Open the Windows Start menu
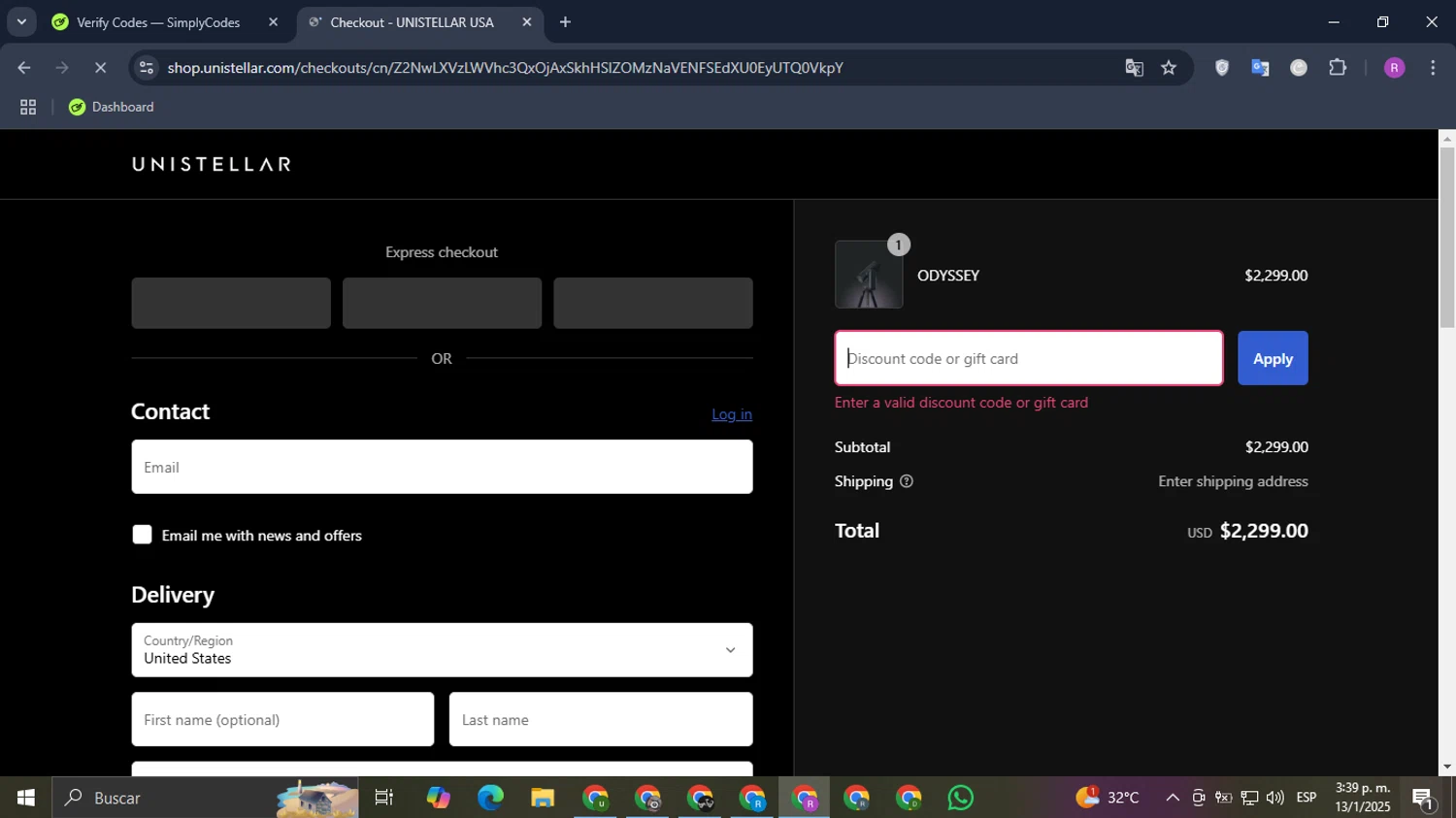Viewport: 1456px width, 818px height. click(x=25, y=798)
